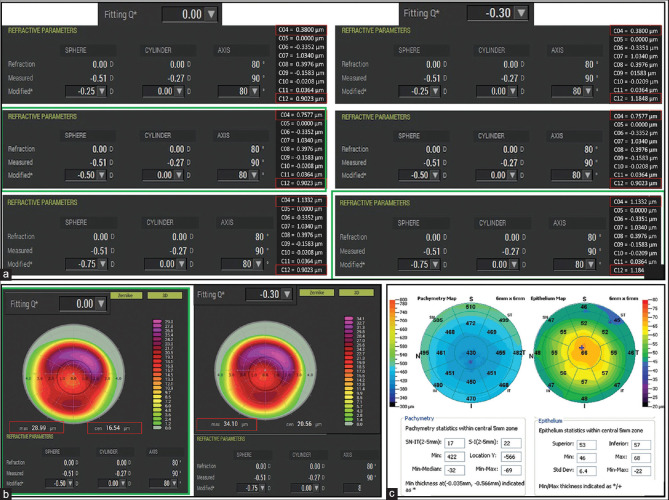Viewport: 669px width, 500px height.
Task: Click the blue plus marker on the Epithelium Map
Action: [582, 348]
